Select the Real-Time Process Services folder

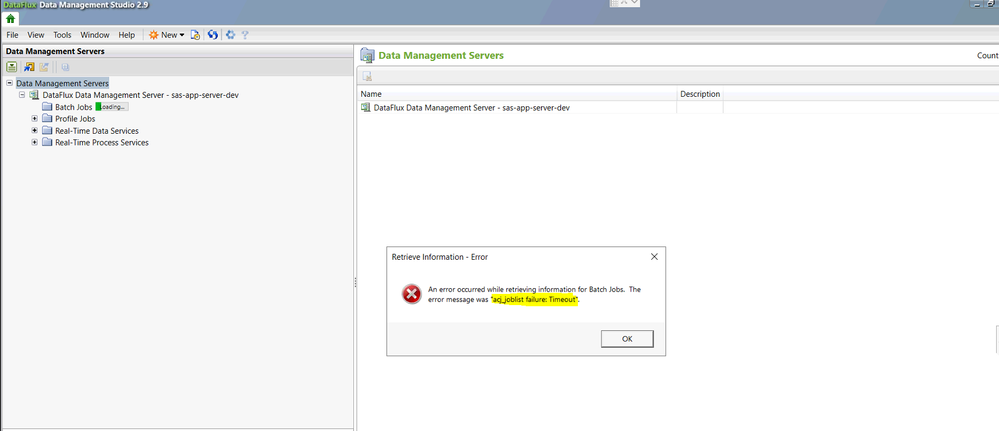[102, 143]
